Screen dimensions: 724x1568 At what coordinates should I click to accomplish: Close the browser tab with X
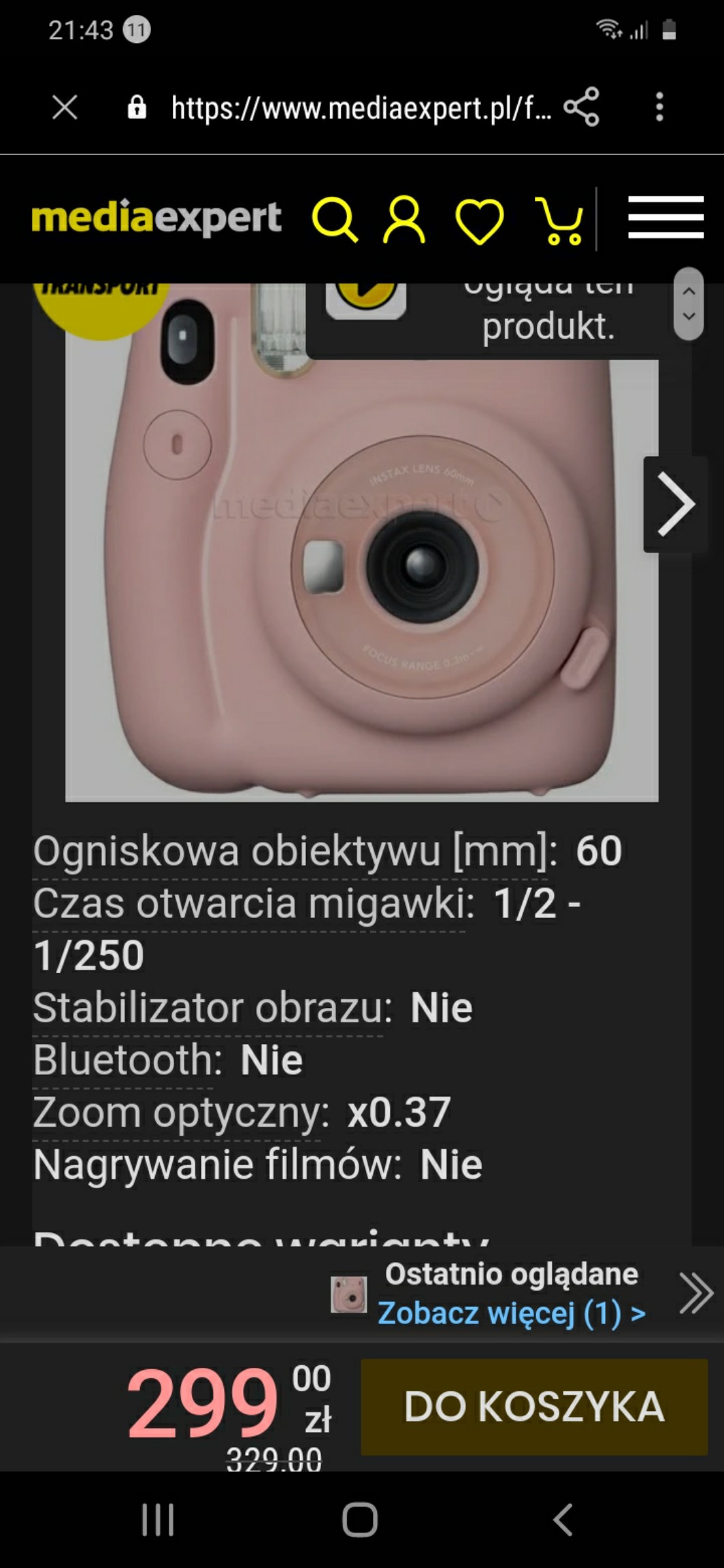point(65,107)
